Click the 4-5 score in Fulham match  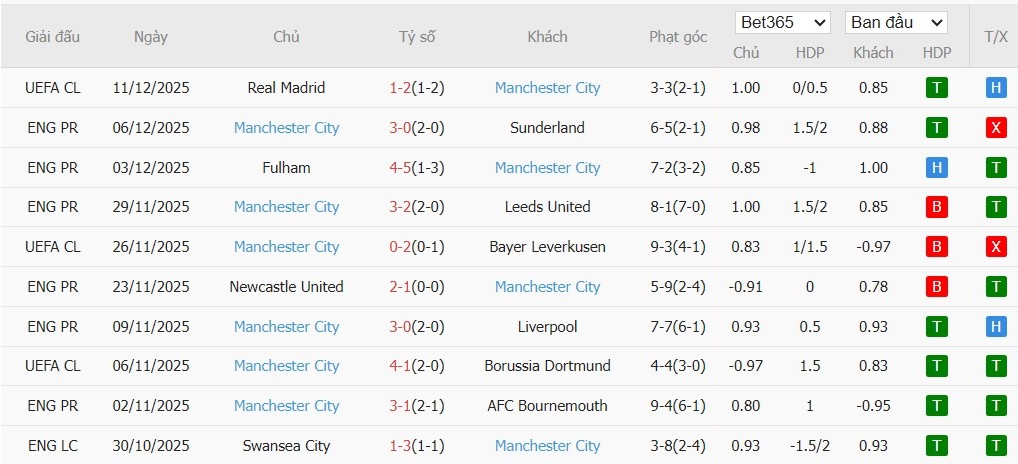(x=399, y=168)
